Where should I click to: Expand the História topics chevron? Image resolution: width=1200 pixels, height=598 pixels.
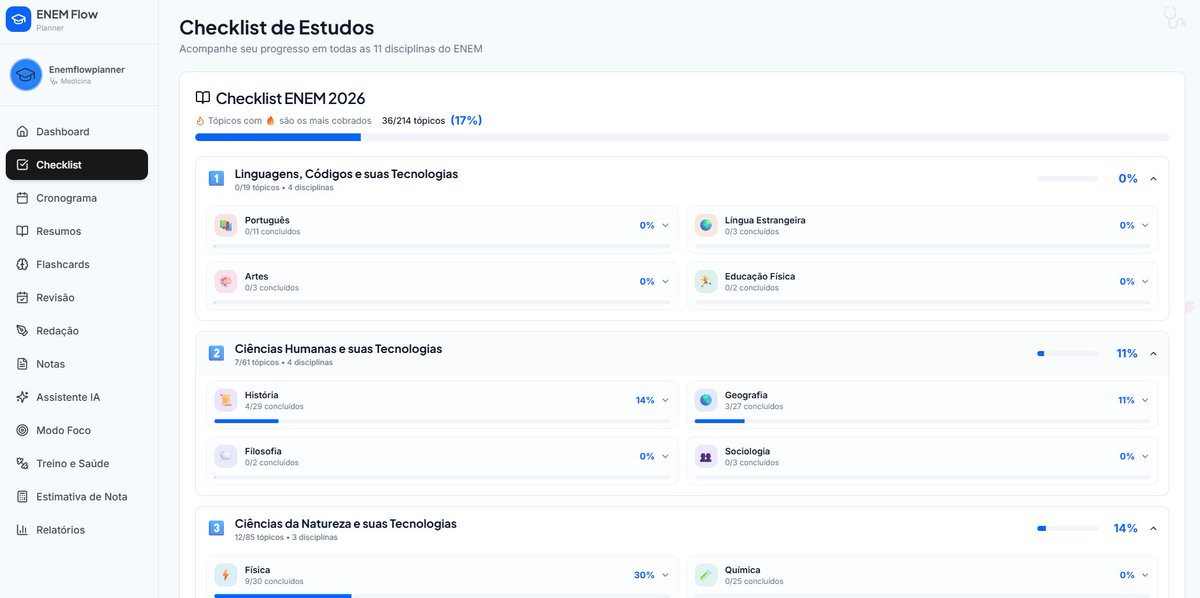click(665, 400)
